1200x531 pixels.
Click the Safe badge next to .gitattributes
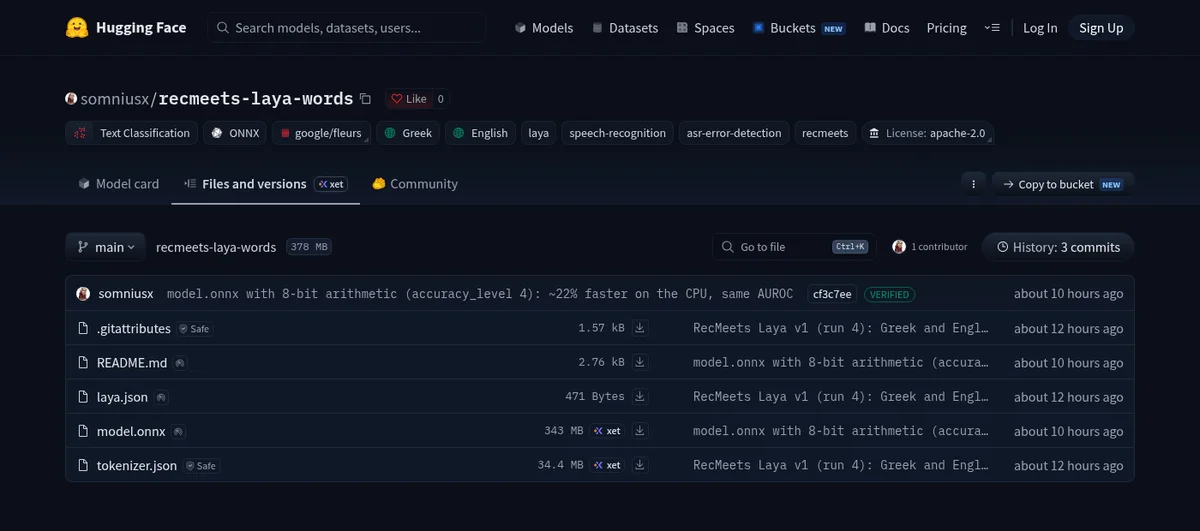click(194, 328)
